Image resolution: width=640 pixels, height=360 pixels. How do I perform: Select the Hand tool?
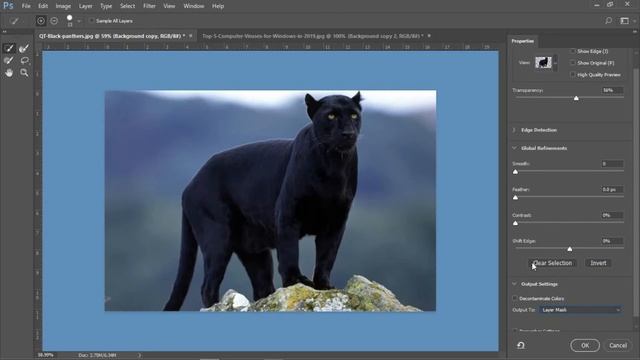(9, 73)
